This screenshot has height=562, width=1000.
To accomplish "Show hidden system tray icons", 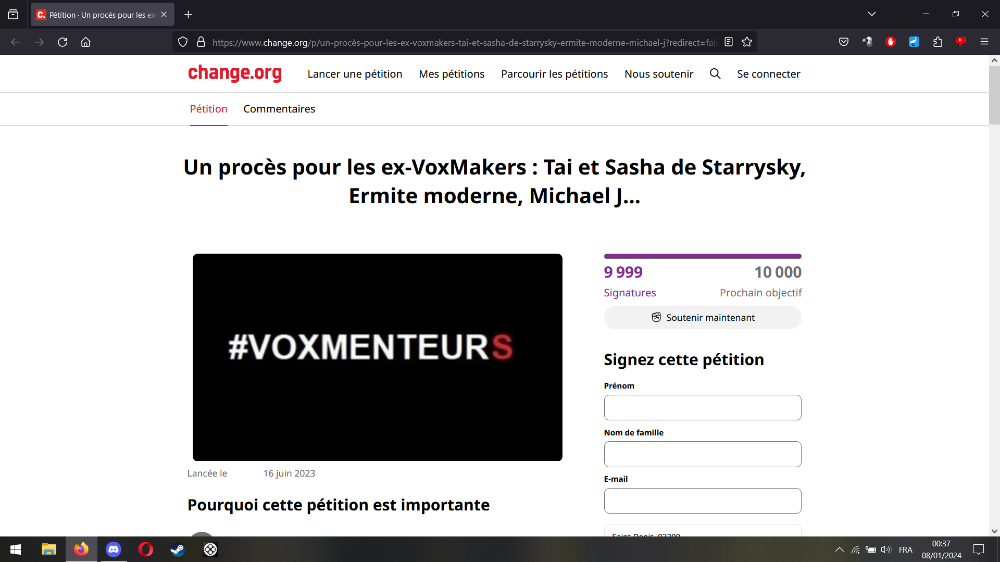I will coord(839,550).
